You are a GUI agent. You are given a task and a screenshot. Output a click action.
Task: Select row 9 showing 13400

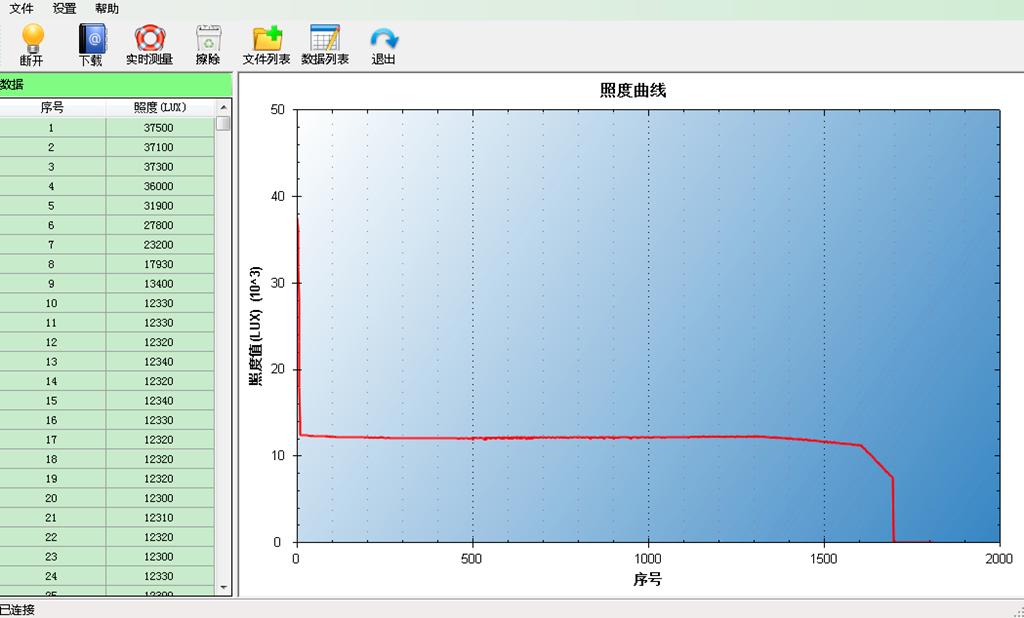pyautogui.click(x=110, y=283)
